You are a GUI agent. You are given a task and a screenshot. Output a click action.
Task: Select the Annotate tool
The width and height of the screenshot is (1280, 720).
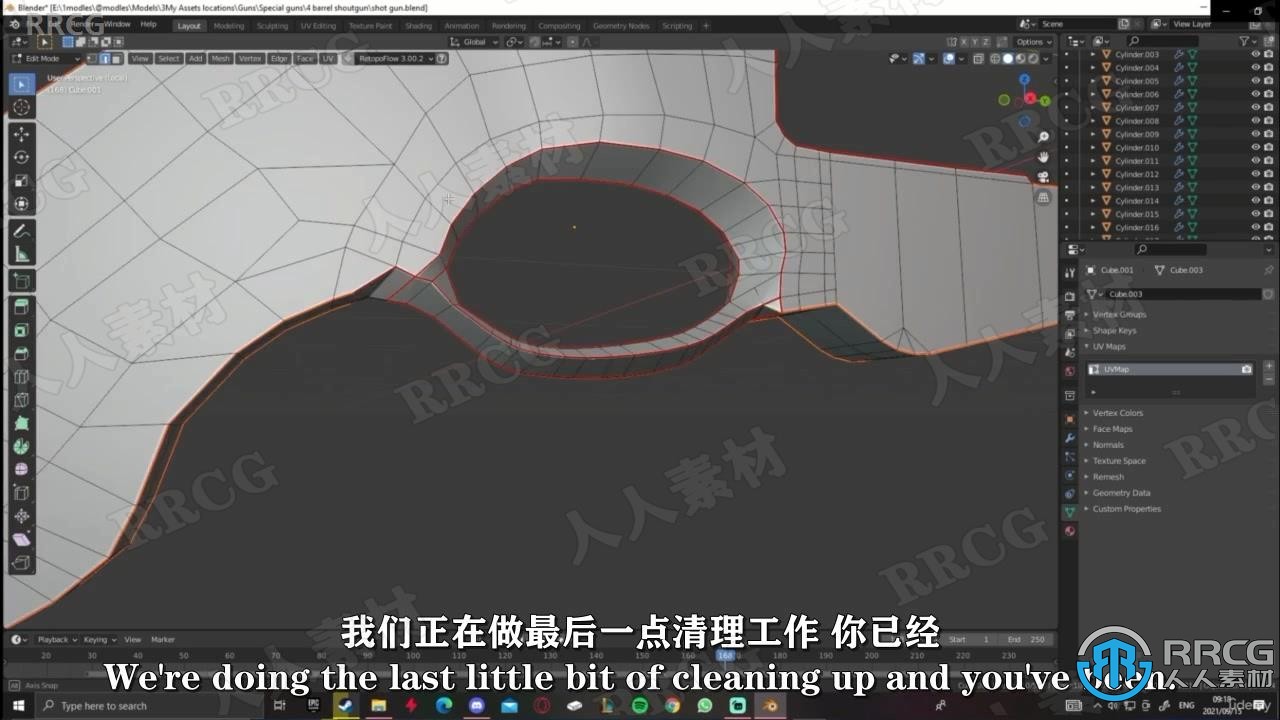coord(21,231)
